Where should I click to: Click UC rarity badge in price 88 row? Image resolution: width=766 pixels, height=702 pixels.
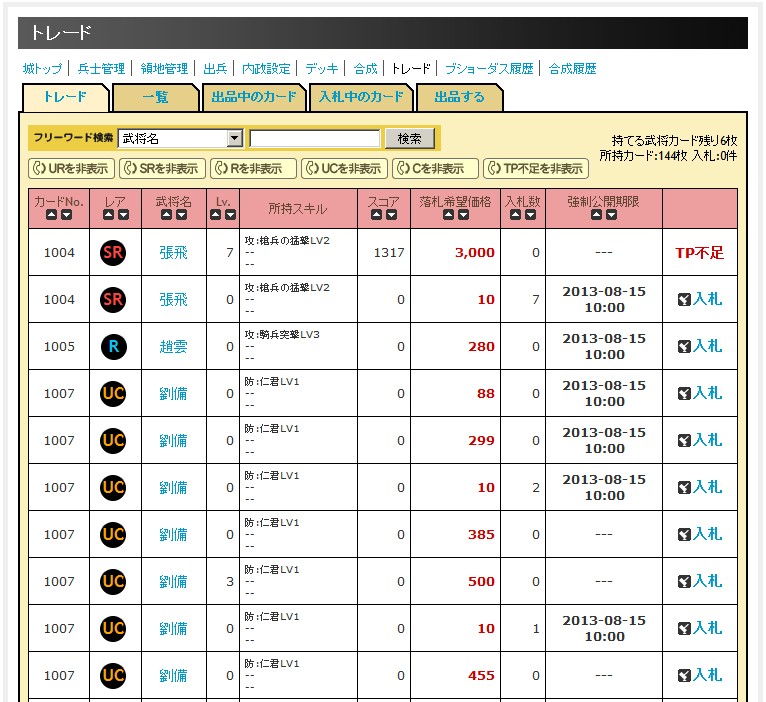[x=113, y=393]
